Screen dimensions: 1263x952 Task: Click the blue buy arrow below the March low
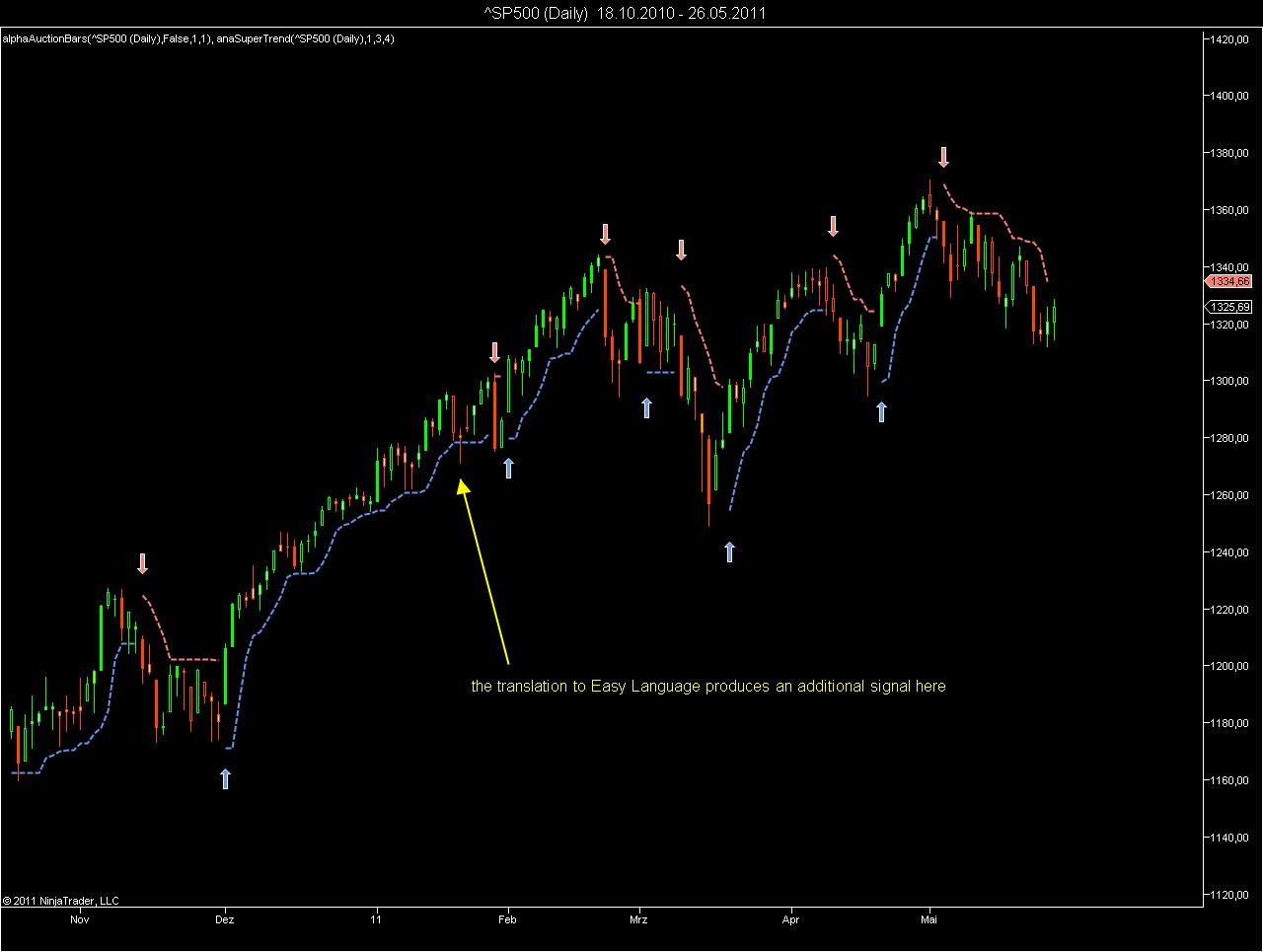coord(729,551)
